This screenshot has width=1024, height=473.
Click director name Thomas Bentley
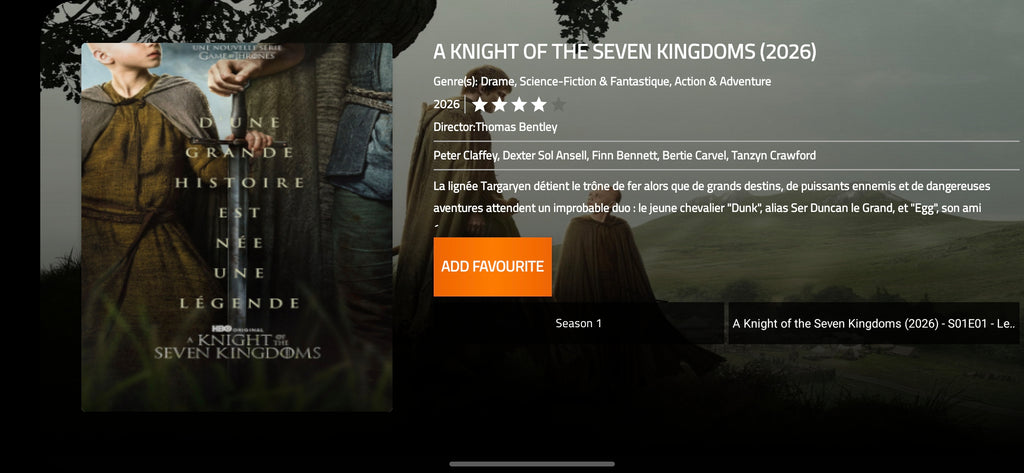pos(516,127)
